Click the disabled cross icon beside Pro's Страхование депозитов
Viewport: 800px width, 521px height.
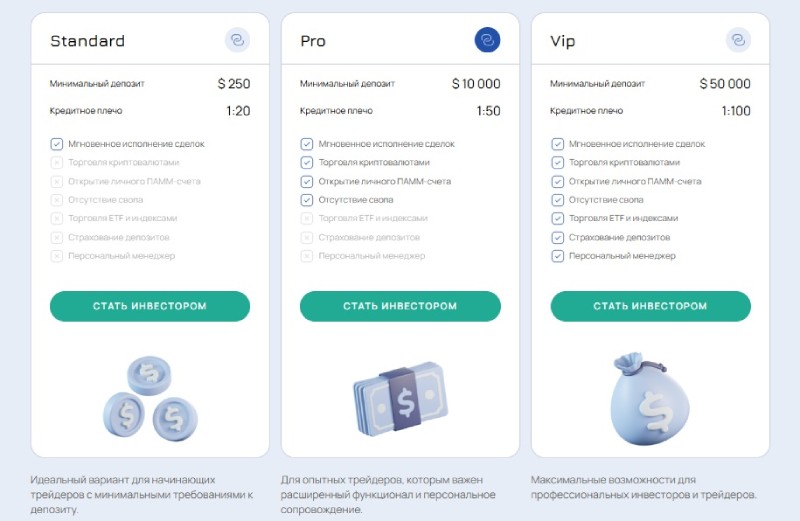pyautogui.click(x=307, y=237)
